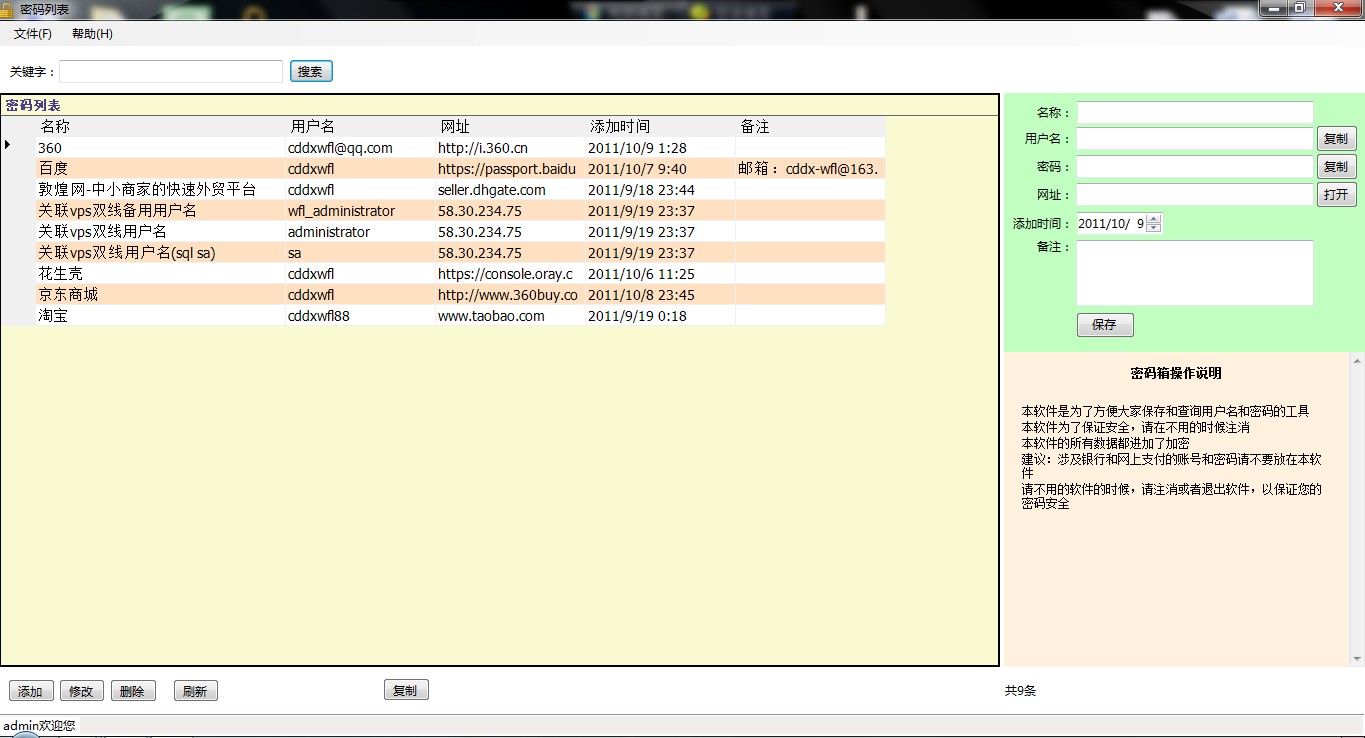Click 复制 button beside the 密码 field

[1336, 167]
